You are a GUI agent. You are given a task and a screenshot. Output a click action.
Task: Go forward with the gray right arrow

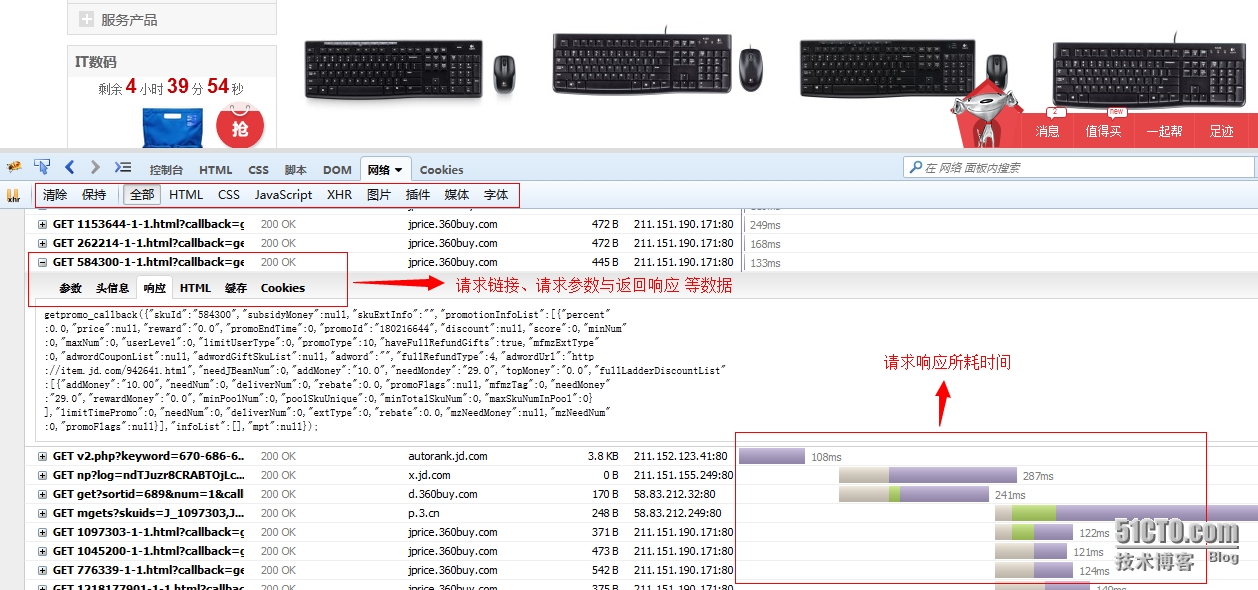point(95,168)
